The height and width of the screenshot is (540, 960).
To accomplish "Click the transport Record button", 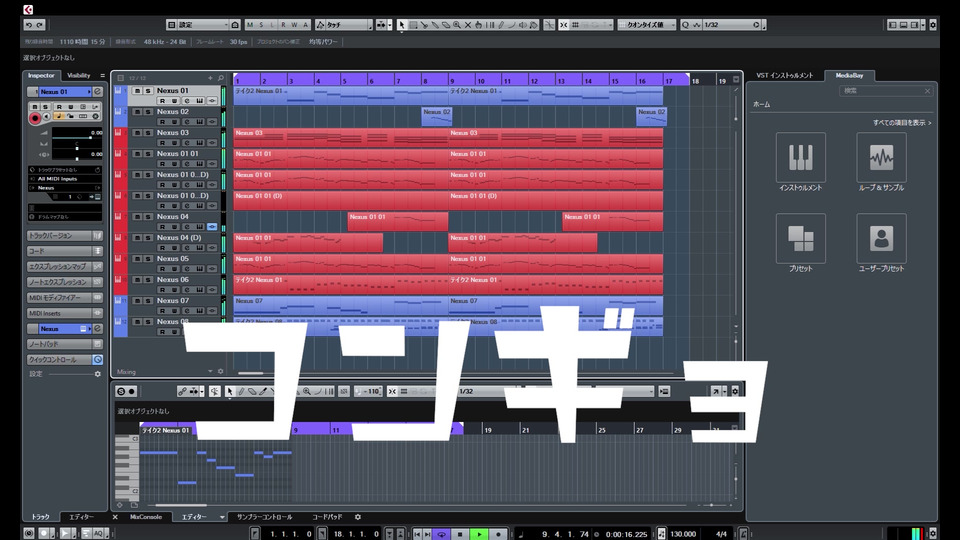I will click(x=498, y=534).
